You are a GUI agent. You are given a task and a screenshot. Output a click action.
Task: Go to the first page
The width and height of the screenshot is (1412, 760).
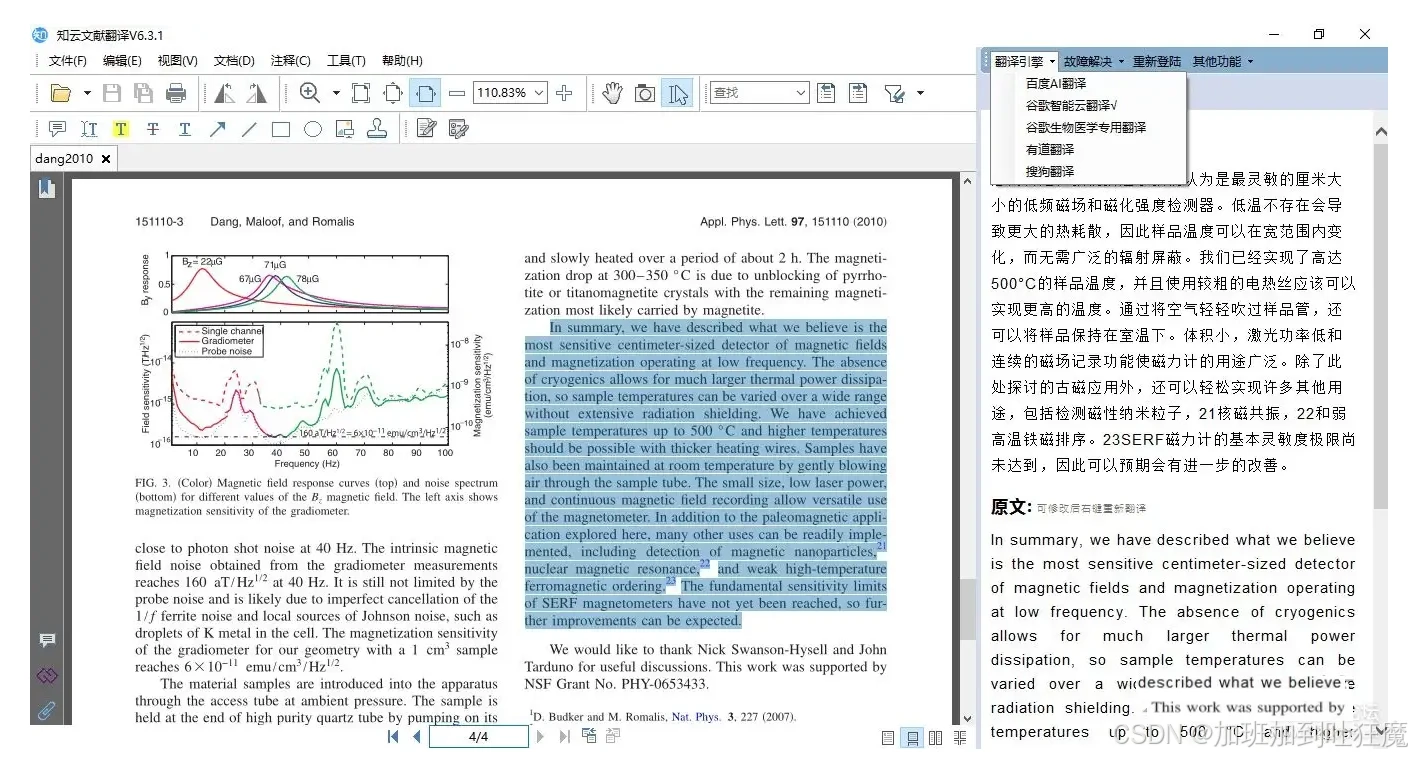coord(394,737)
